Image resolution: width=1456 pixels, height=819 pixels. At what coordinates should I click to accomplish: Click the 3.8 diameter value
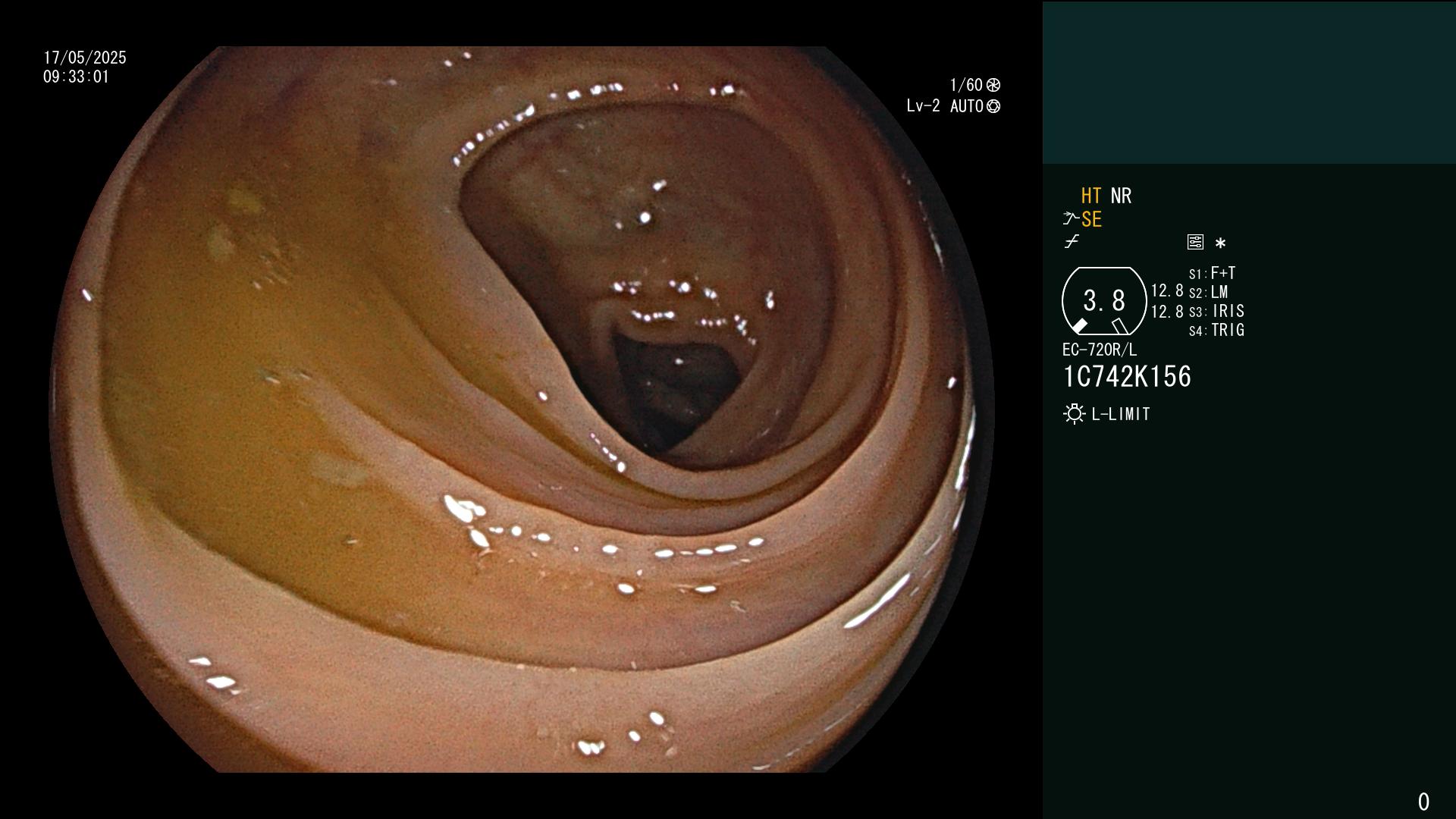[1104, 301]
